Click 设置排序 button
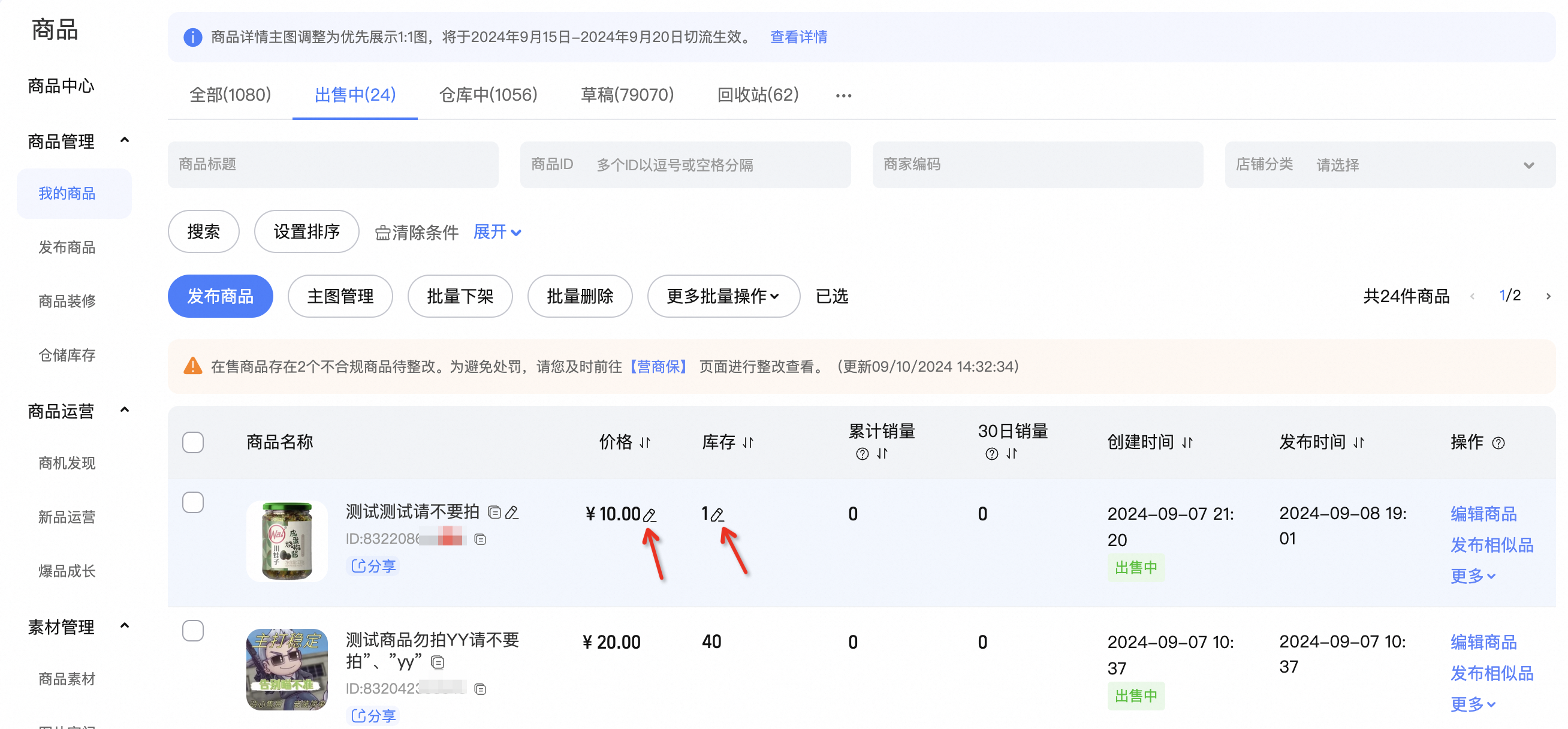Image resolution: width=1568 pixels, height=729 pixels. tap(306, 232)
